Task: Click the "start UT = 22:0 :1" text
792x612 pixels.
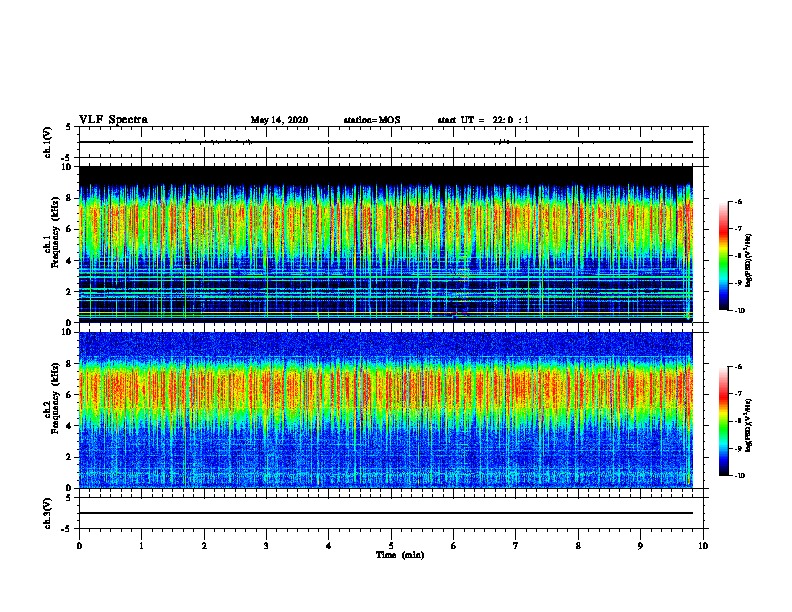Action: 483,120
